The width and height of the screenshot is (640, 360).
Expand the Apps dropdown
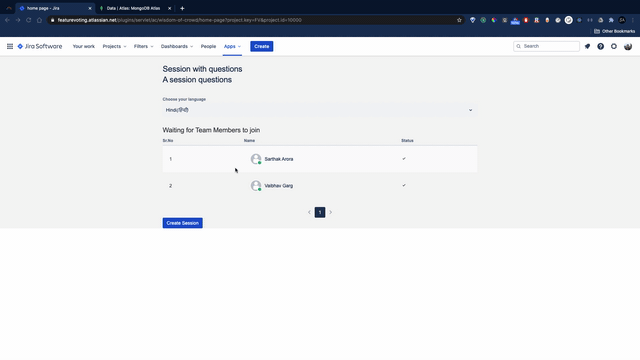tap(232, 47)
